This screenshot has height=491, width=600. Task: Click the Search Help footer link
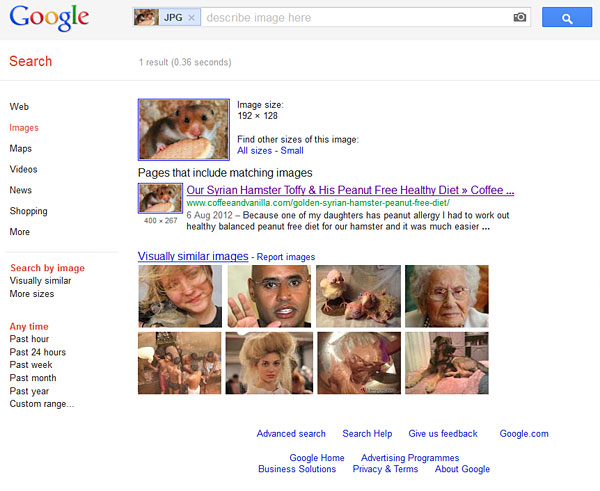click(367, 434)
